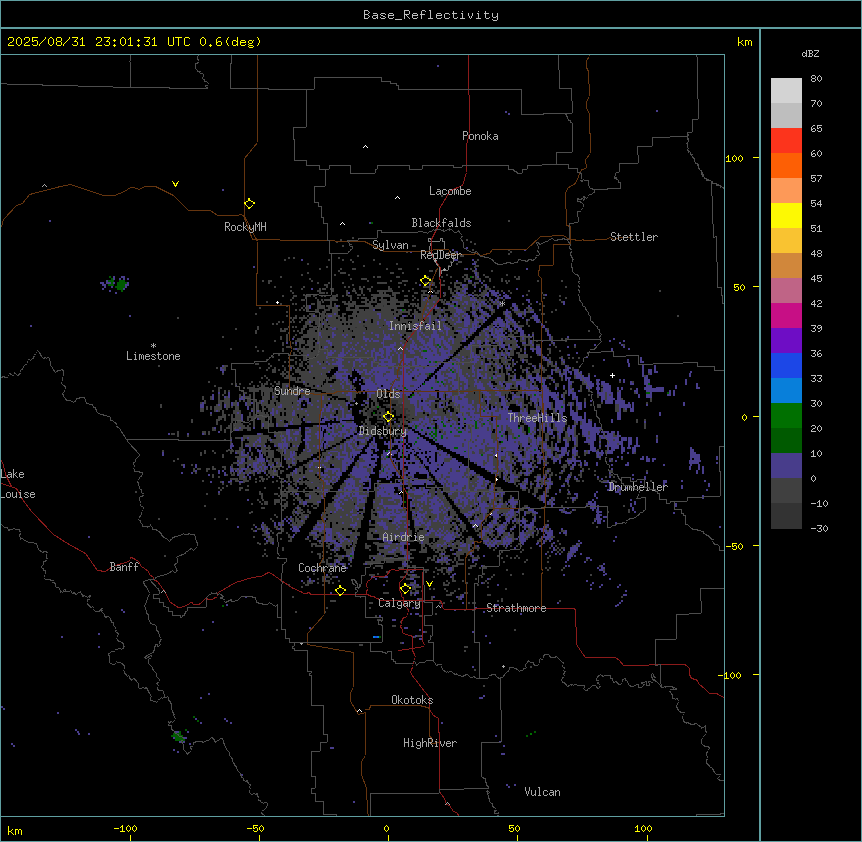Click the green echo cluster northwest of Limestone
Screen dimensions: 862x842
pos(116,284)
